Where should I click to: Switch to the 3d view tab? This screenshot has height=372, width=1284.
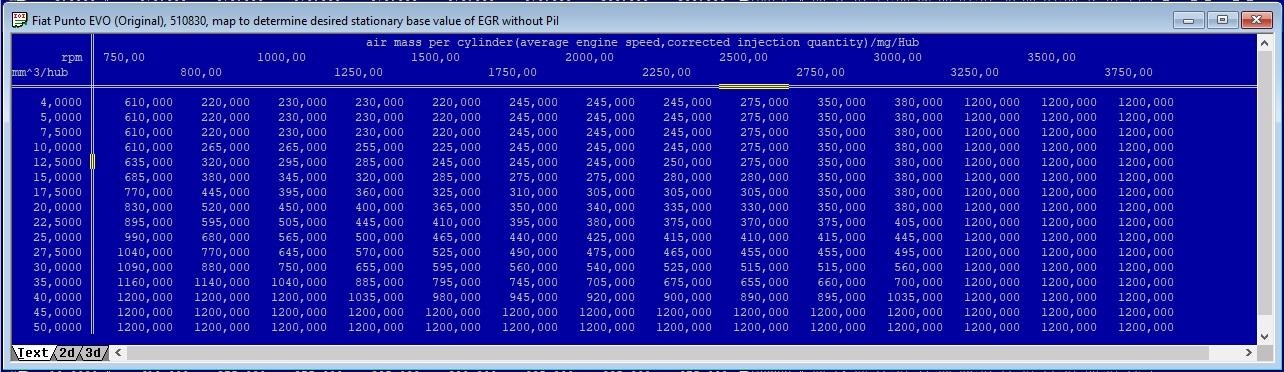(x=93, y=353)
